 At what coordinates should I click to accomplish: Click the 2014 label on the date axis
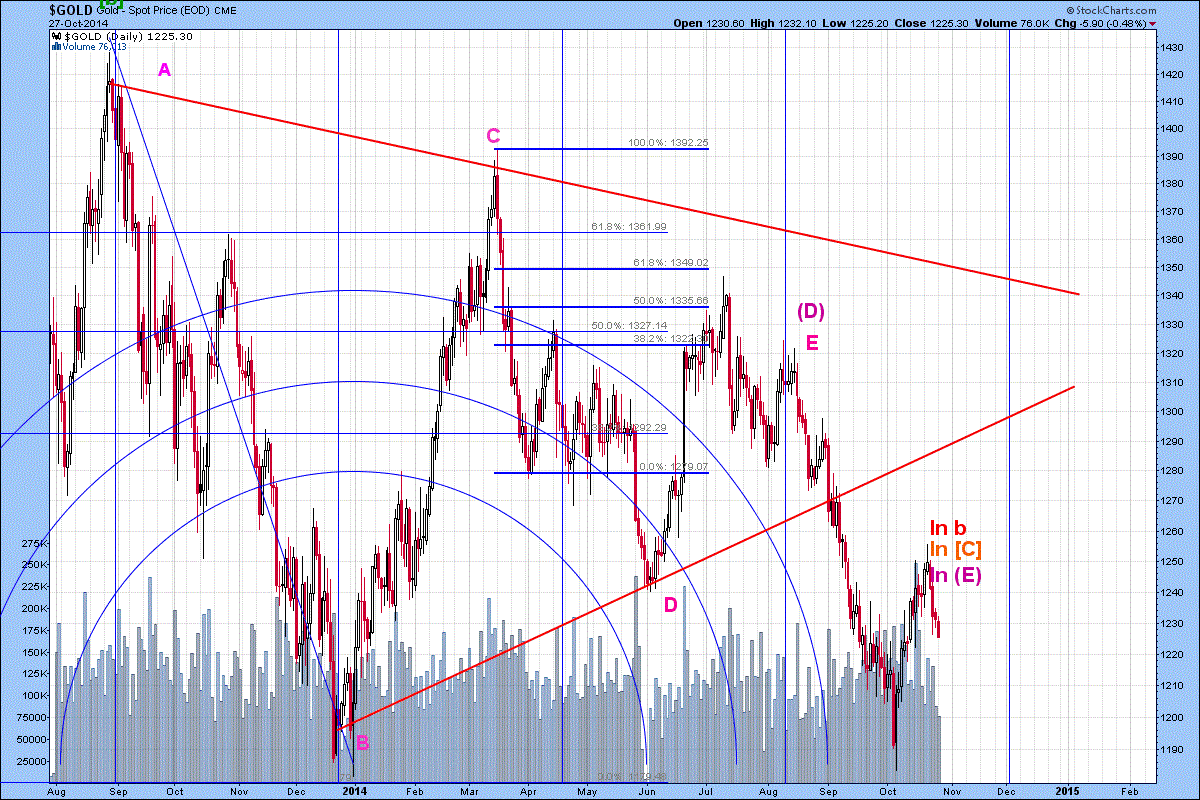[354, 790]
